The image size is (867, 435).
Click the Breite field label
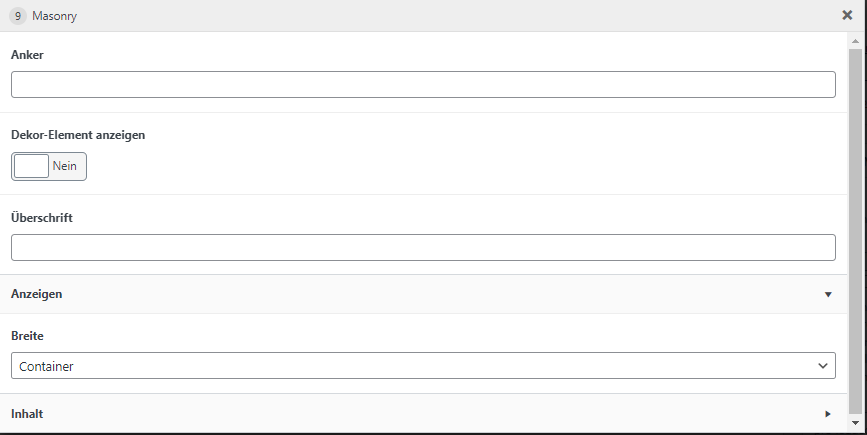coord(27,336)
